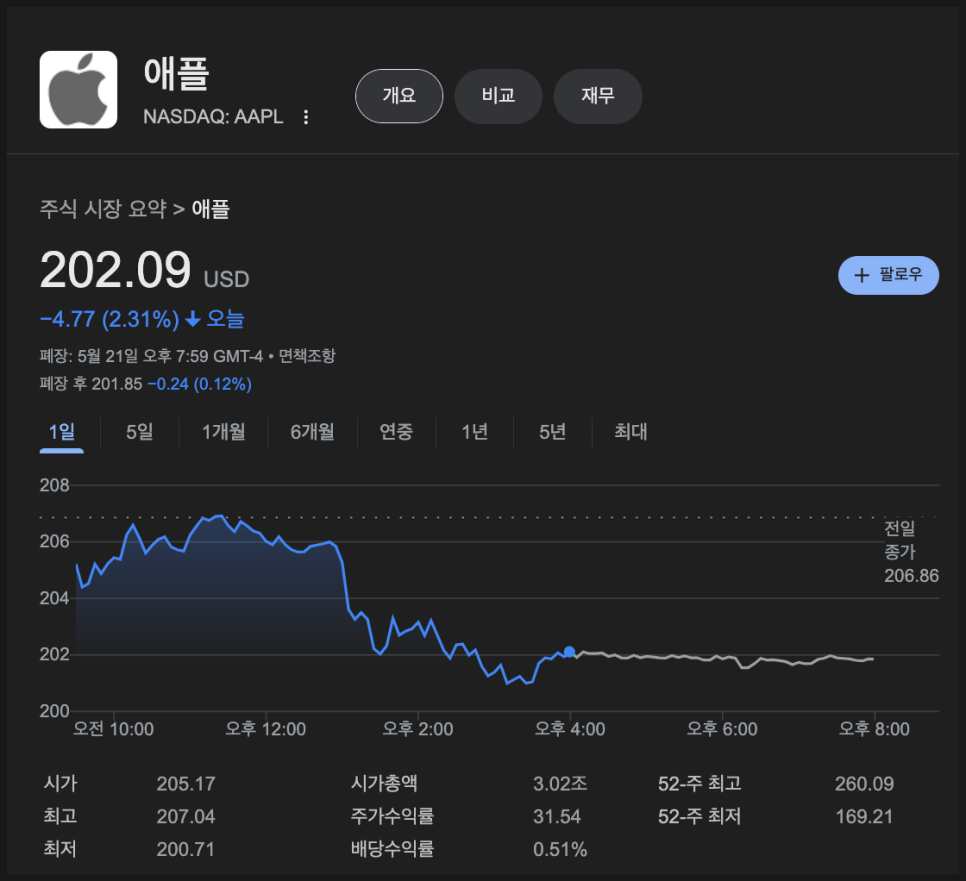The width and height of the screenshot is (966, 881).
Task: Click the 시가총액 value 3.02조
Action: tap(560, 784)
